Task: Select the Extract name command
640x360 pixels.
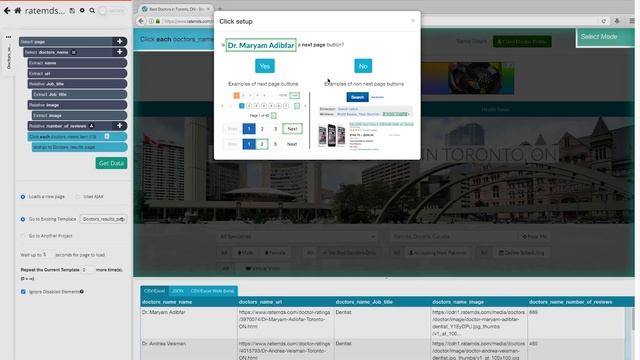Action: click(x=77, y=63)
